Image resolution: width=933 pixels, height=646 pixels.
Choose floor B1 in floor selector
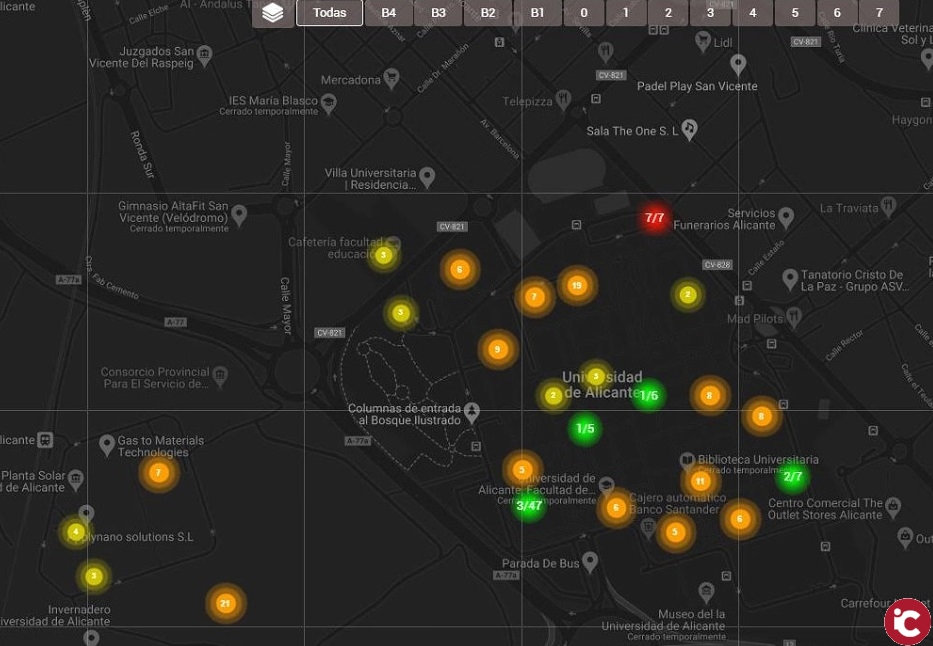538,13
